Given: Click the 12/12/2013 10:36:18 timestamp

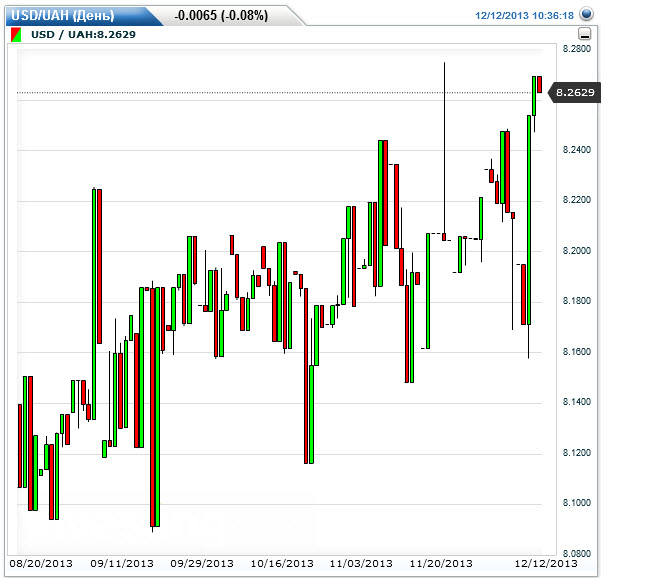Looking at the screenshot, I should tap(524, 16).
